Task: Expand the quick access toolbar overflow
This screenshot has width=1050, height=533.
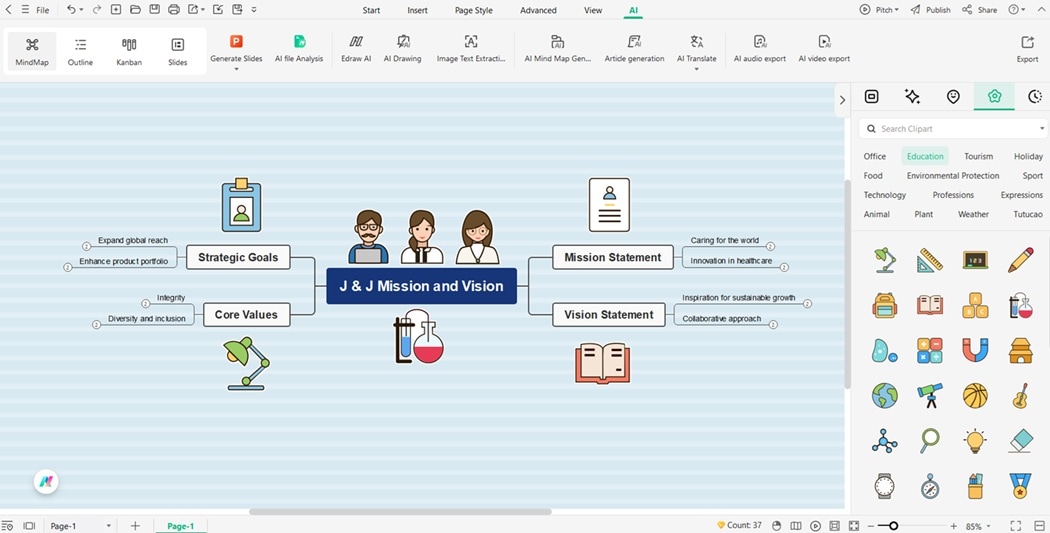Action: 254,9
